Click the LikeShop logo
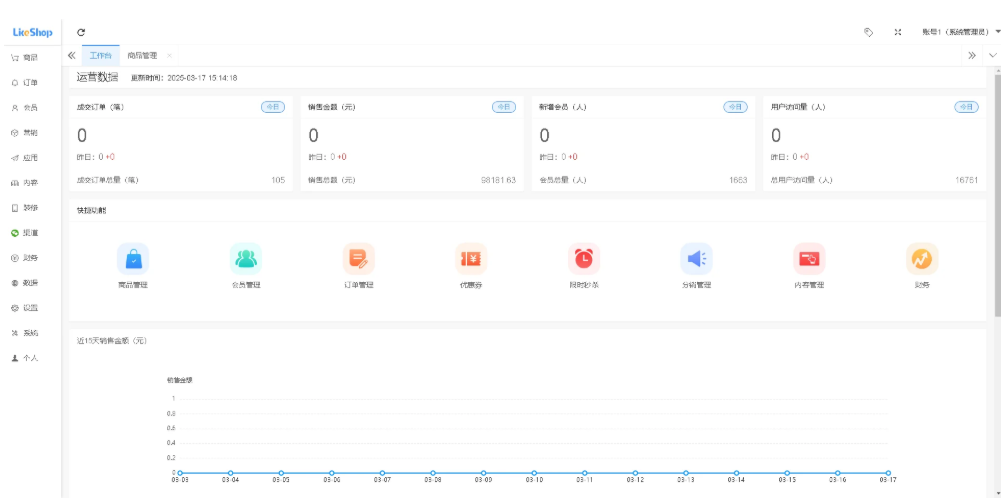Image resolution: width=1001 pixels, height=500 pixels. point(33,33)
